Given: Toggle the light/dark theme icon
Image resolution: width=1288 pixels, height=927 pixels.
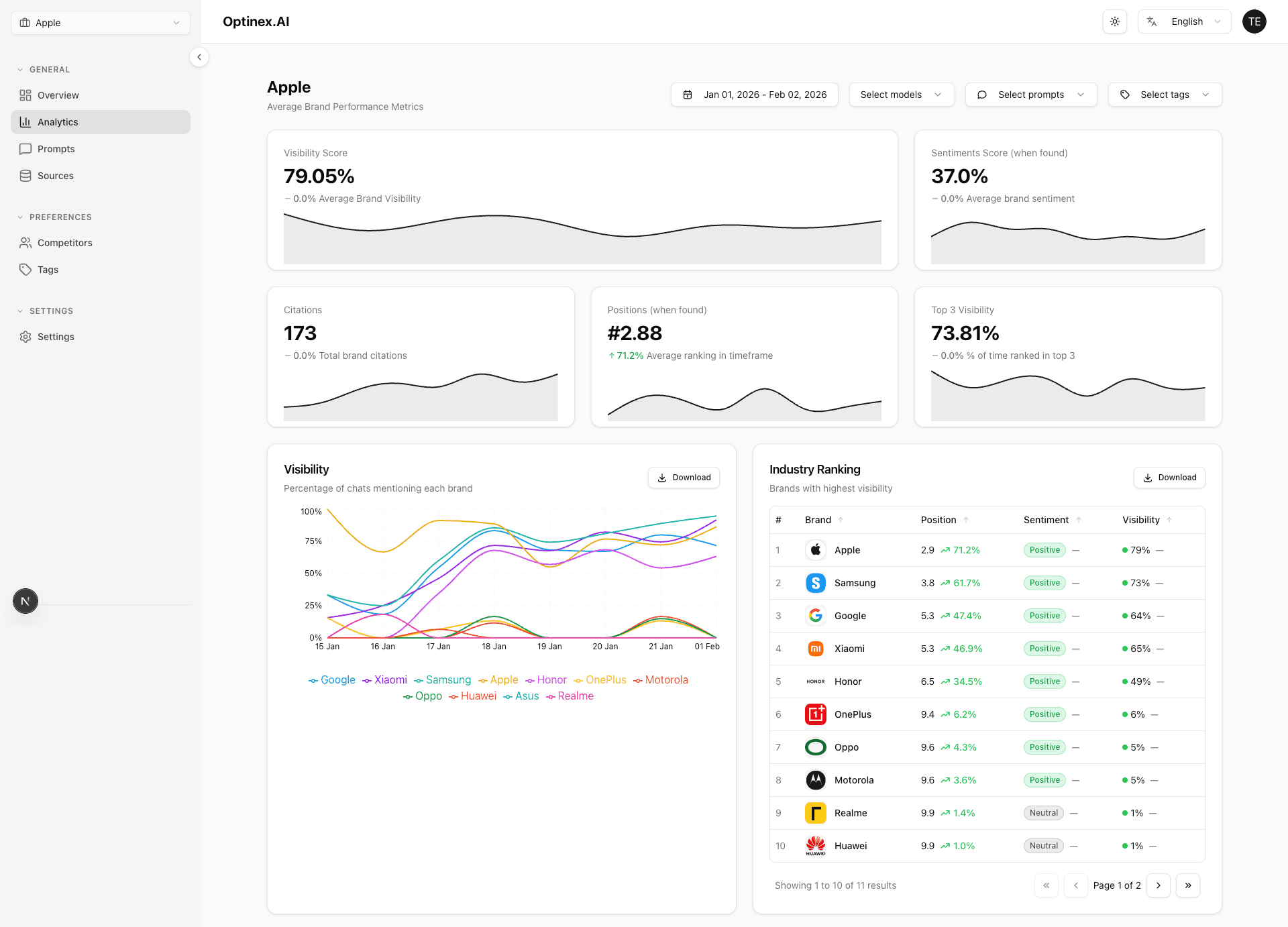Looking at the screenshot, I should [x=1115, y=21].
